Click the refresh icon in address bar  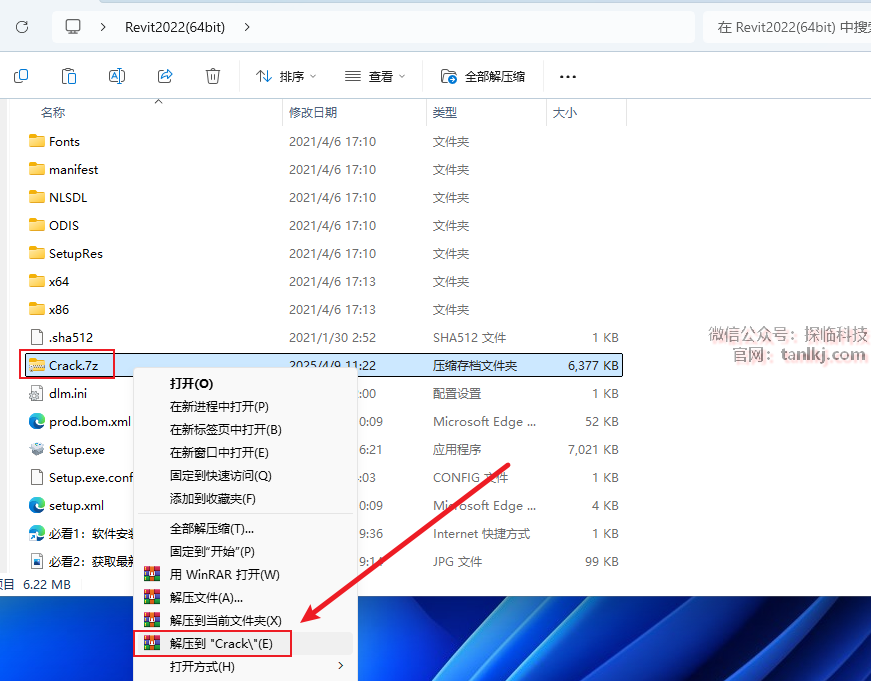pyautogui.click(x=22, y=27)
